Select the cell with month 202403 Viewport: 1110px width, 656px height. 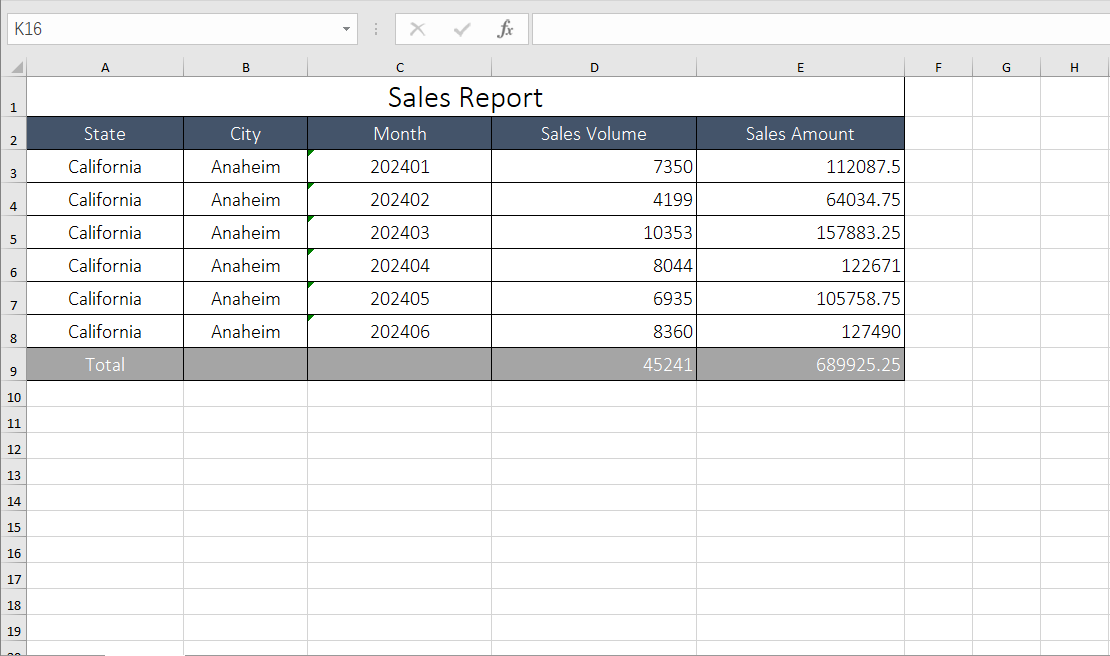(400, 233)
